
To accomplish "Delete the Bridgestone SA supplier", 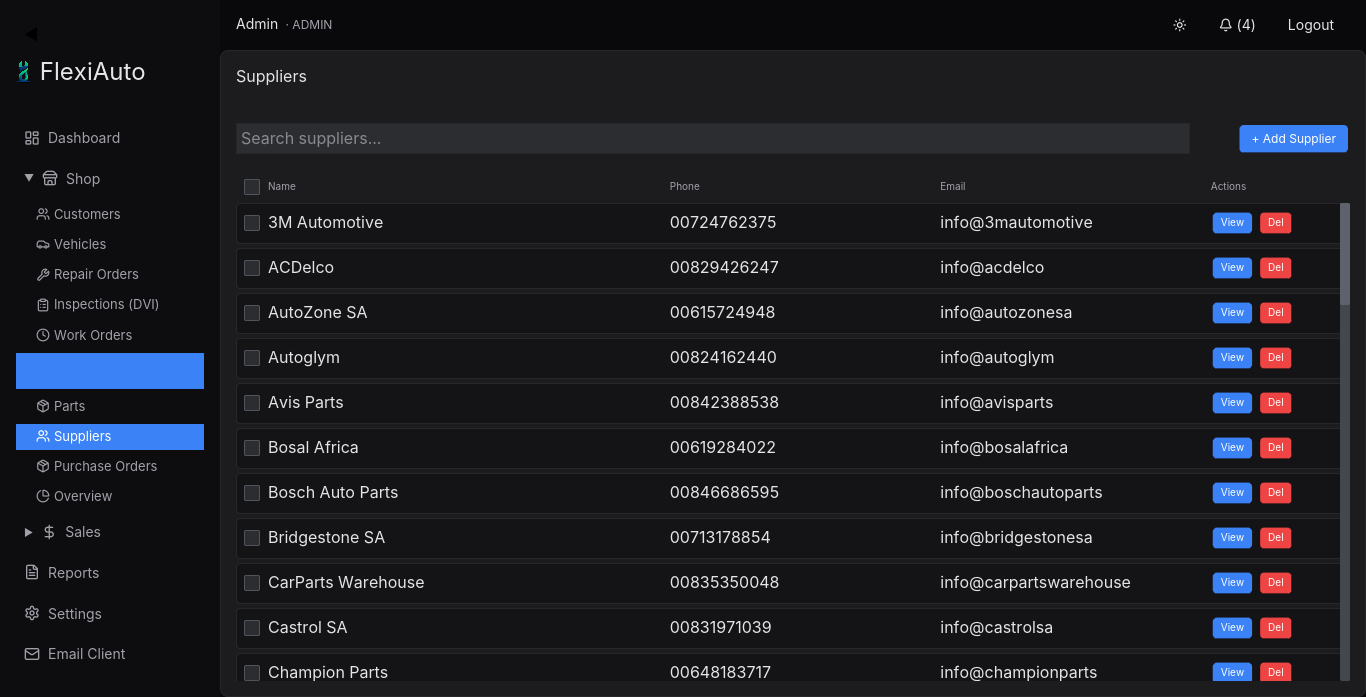I will tap(1275, 538).
